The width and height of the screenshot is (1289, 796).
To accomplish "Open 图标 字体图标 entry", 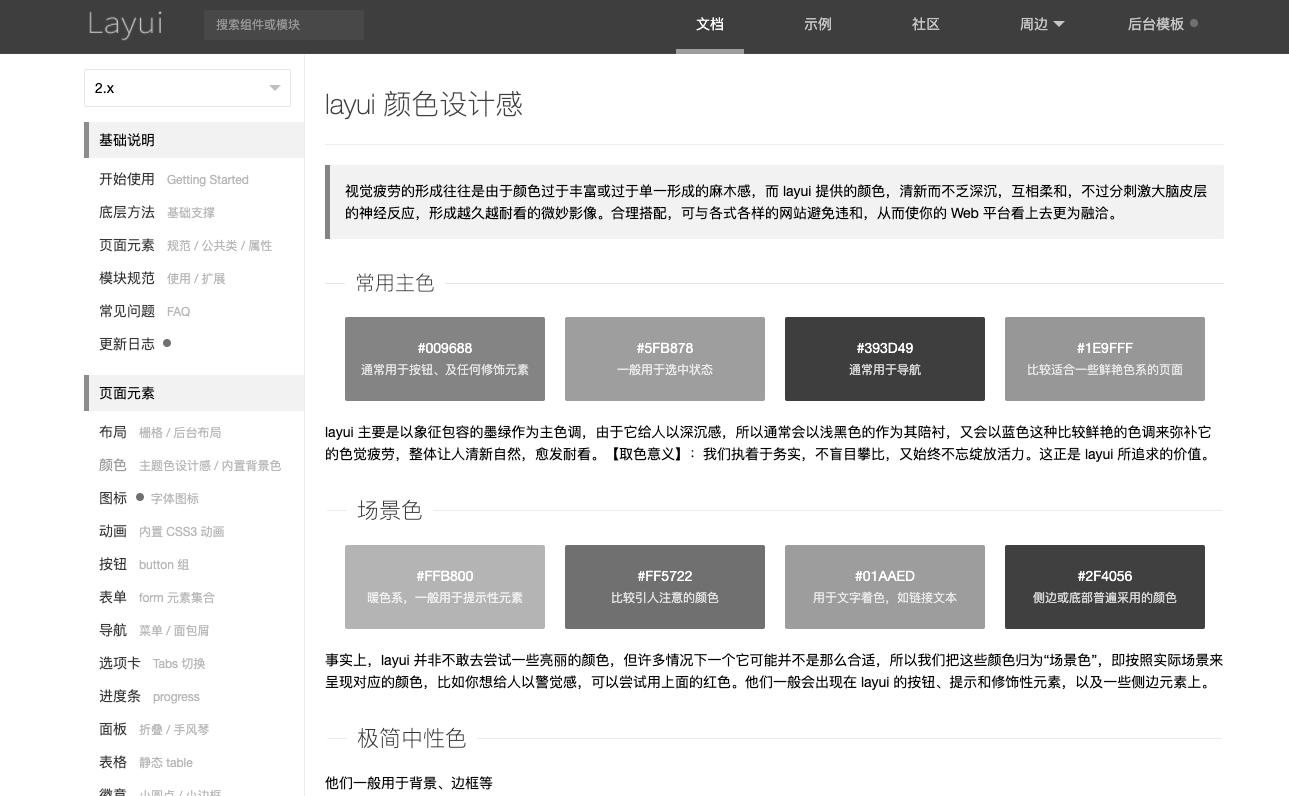I will (x=149, y=498).
